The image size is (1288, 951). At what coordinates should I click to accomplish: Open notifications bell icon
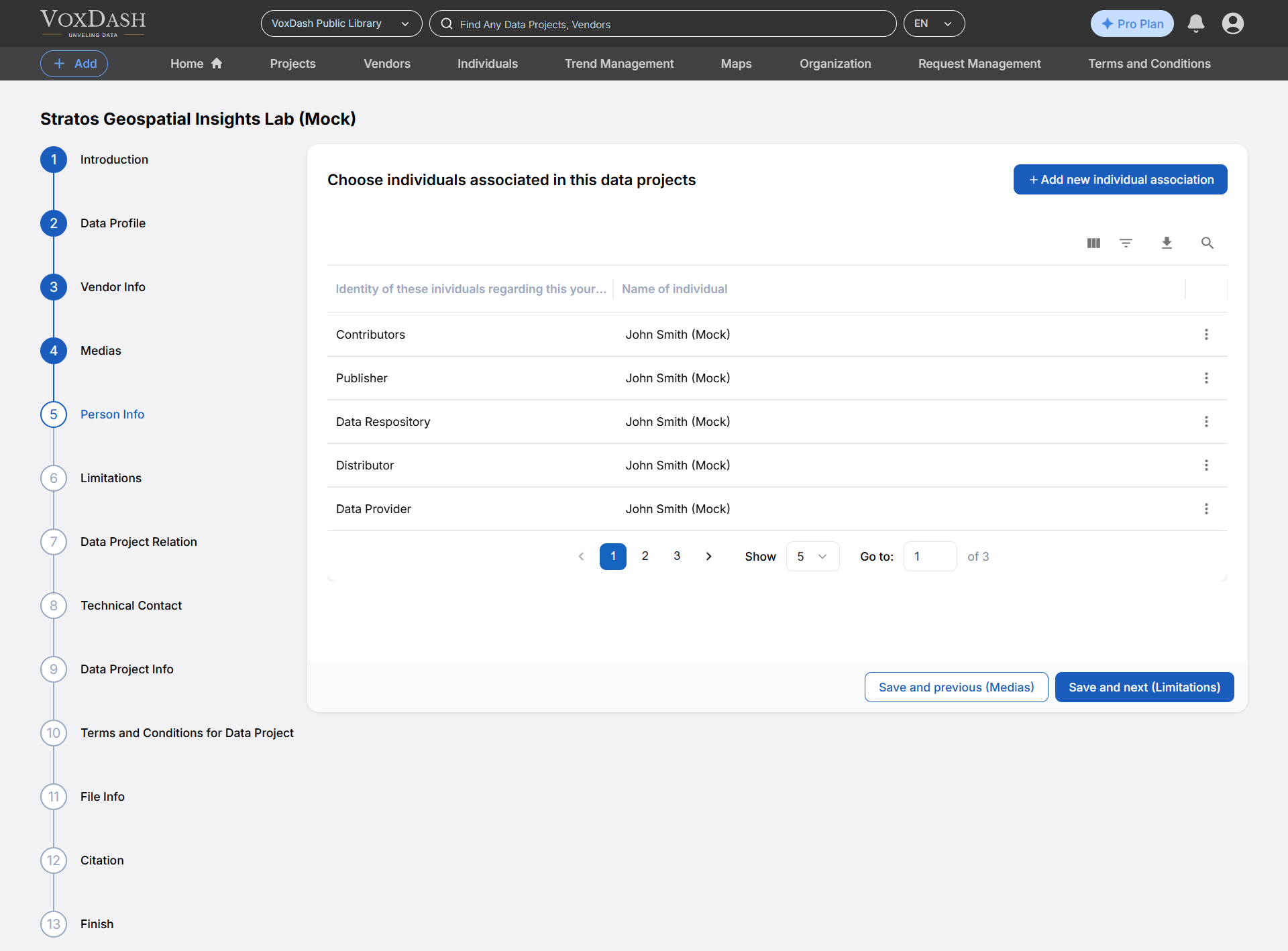[1195, 23]
